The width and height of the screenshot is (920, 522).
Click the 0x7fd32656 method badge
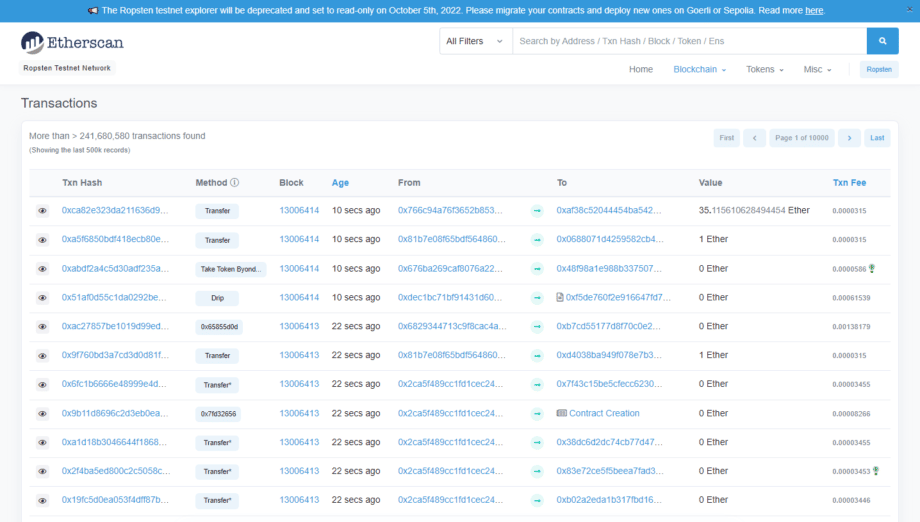(218, 414)
